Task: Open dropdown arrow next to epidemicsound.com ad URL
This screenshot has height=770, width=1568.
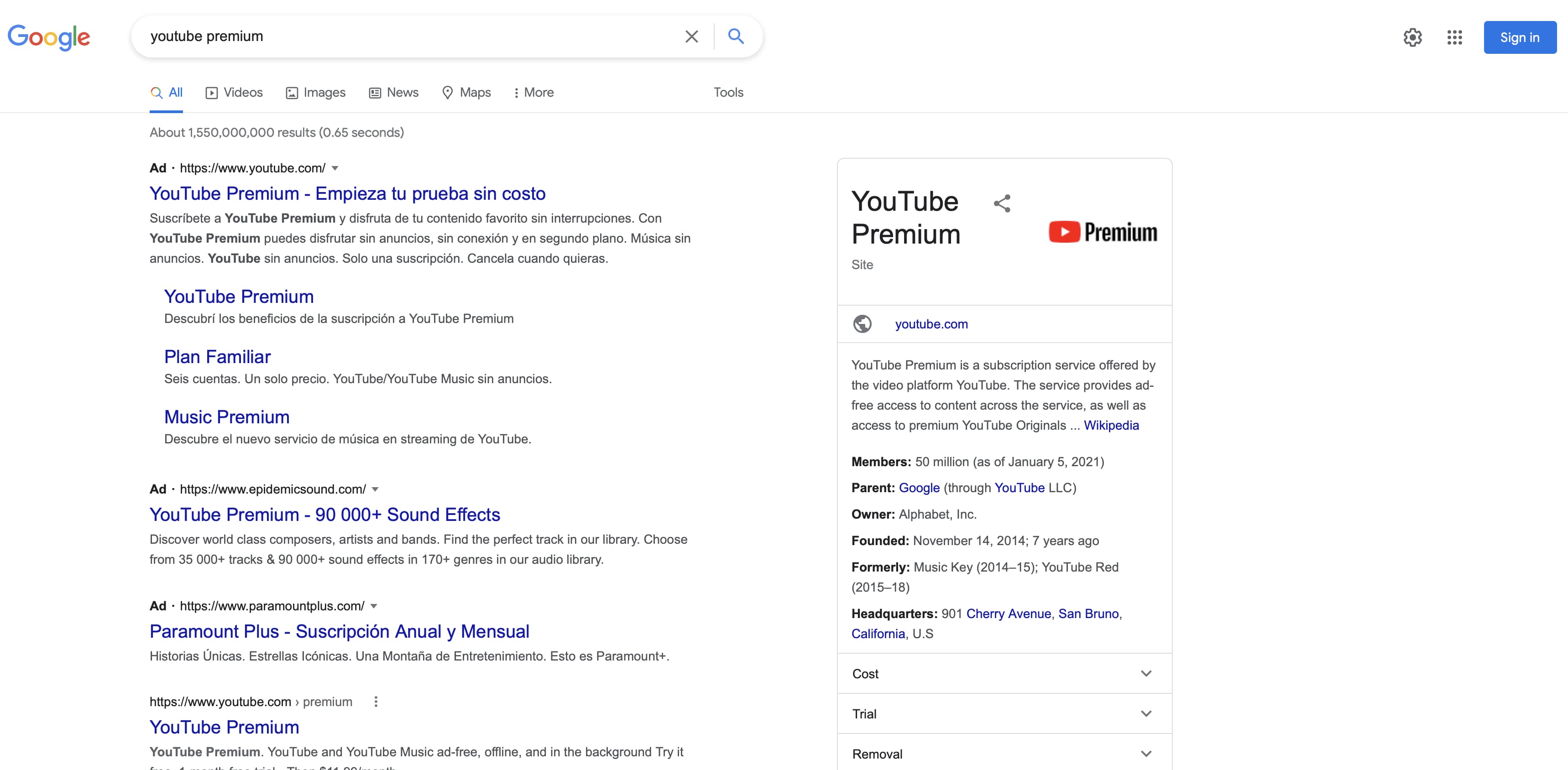Action: tap(375, 489)
